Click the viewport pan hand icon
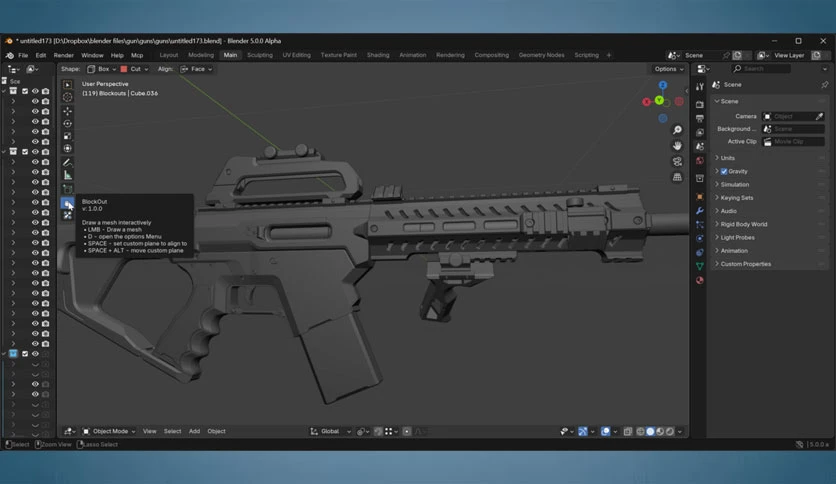This screenshot has width=836, height=484. click(677, 146)
